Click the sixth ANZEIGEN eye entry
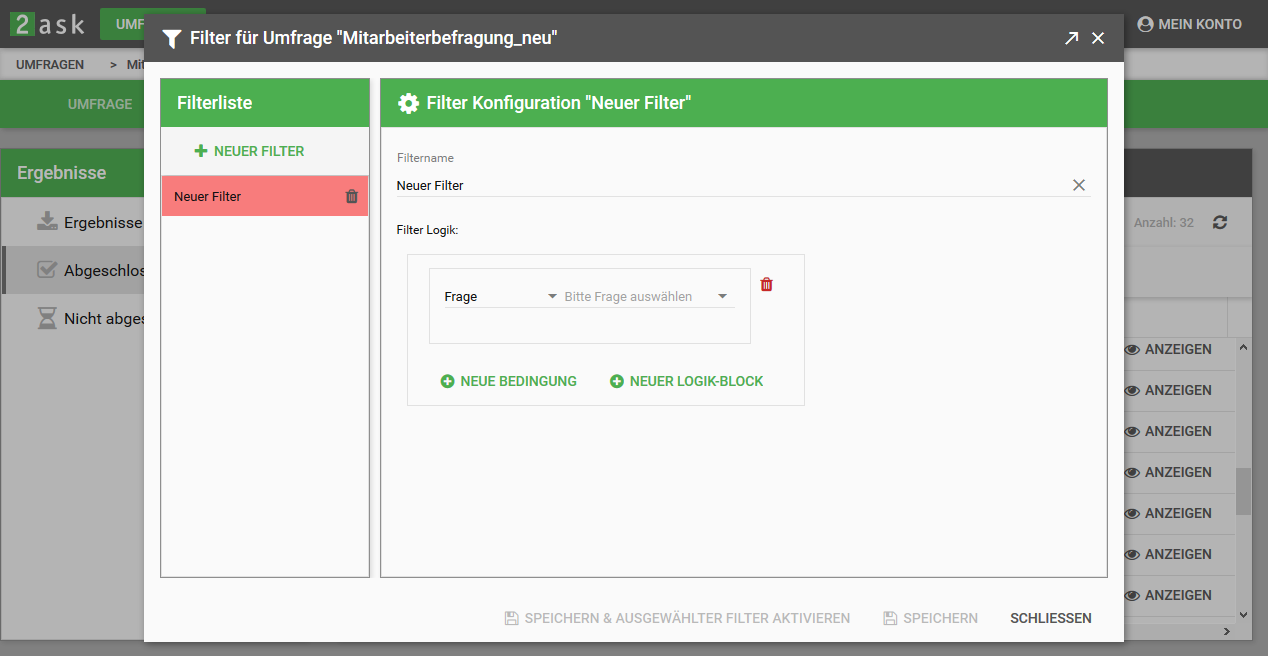 [x=1168, y=554]
